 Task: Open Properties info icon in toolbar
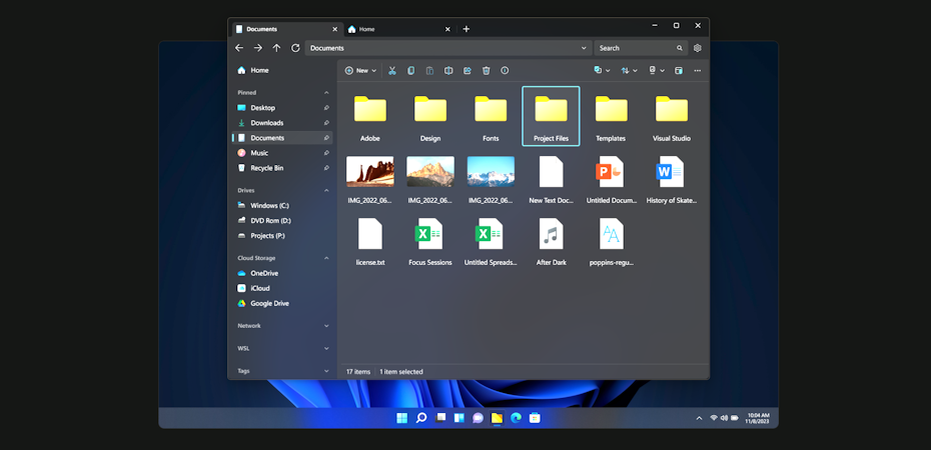tap(505, 71)
